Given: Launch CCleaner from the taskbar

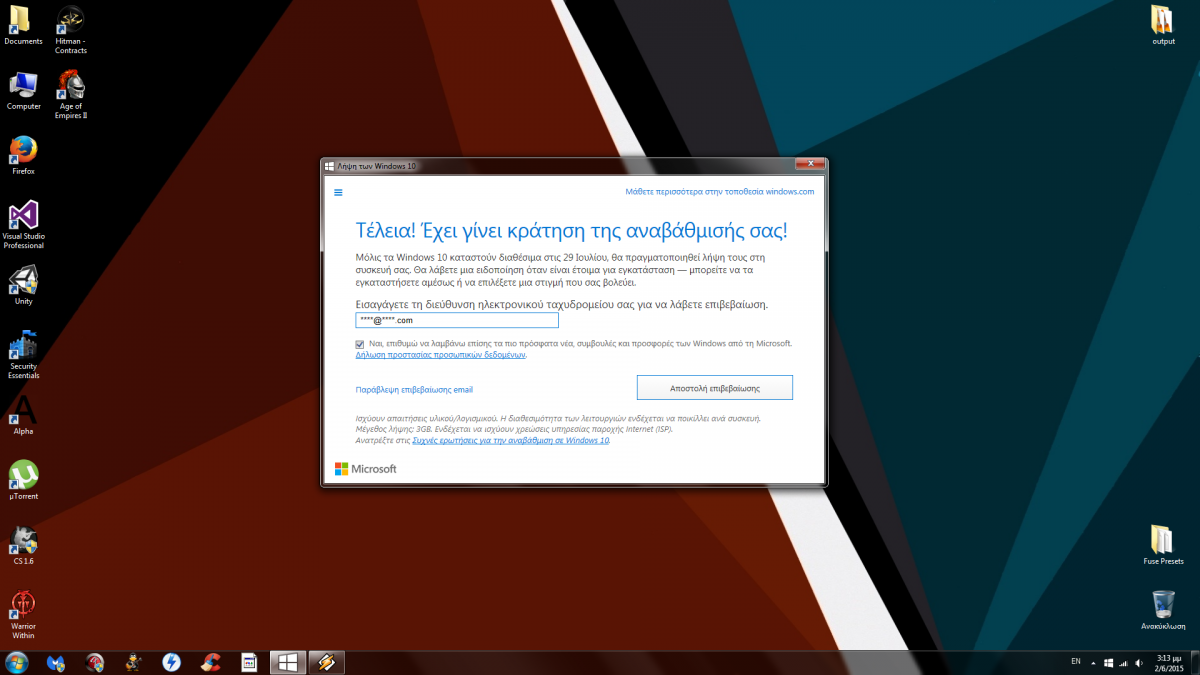Looking at the screenshot, I should click(x=210, y=662).
